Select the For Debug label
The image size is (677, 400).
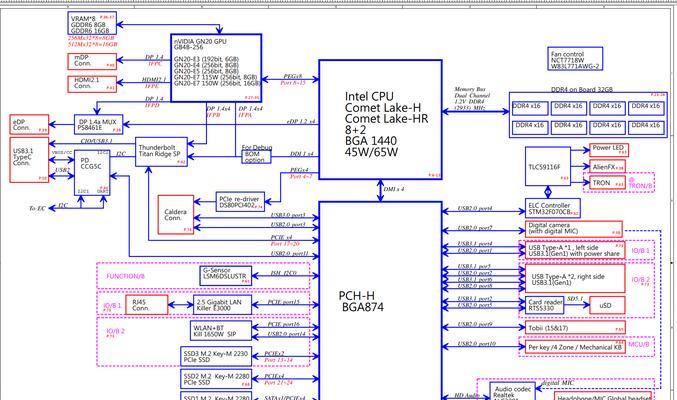(256, 147)
